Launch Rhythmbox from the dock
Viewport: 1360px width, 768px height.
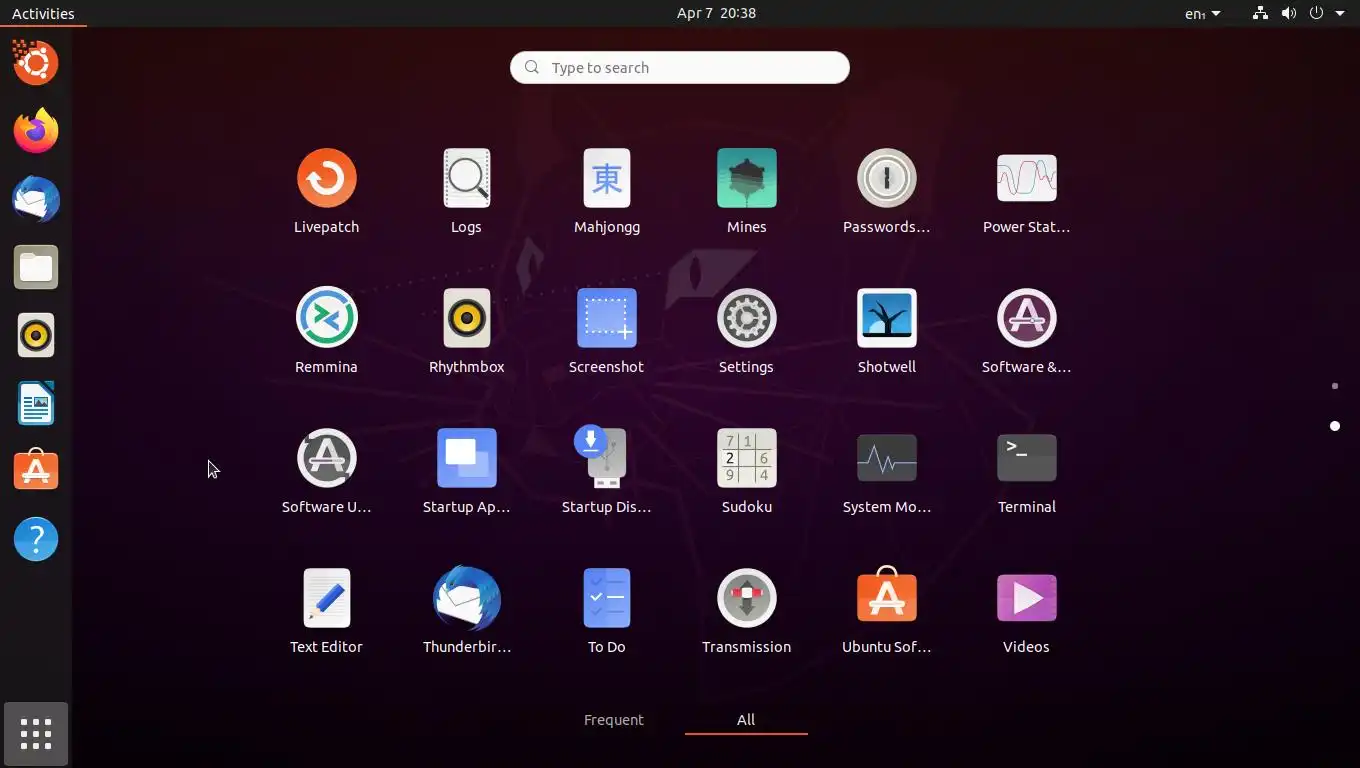pyautogui.click(x=36, y=335)
